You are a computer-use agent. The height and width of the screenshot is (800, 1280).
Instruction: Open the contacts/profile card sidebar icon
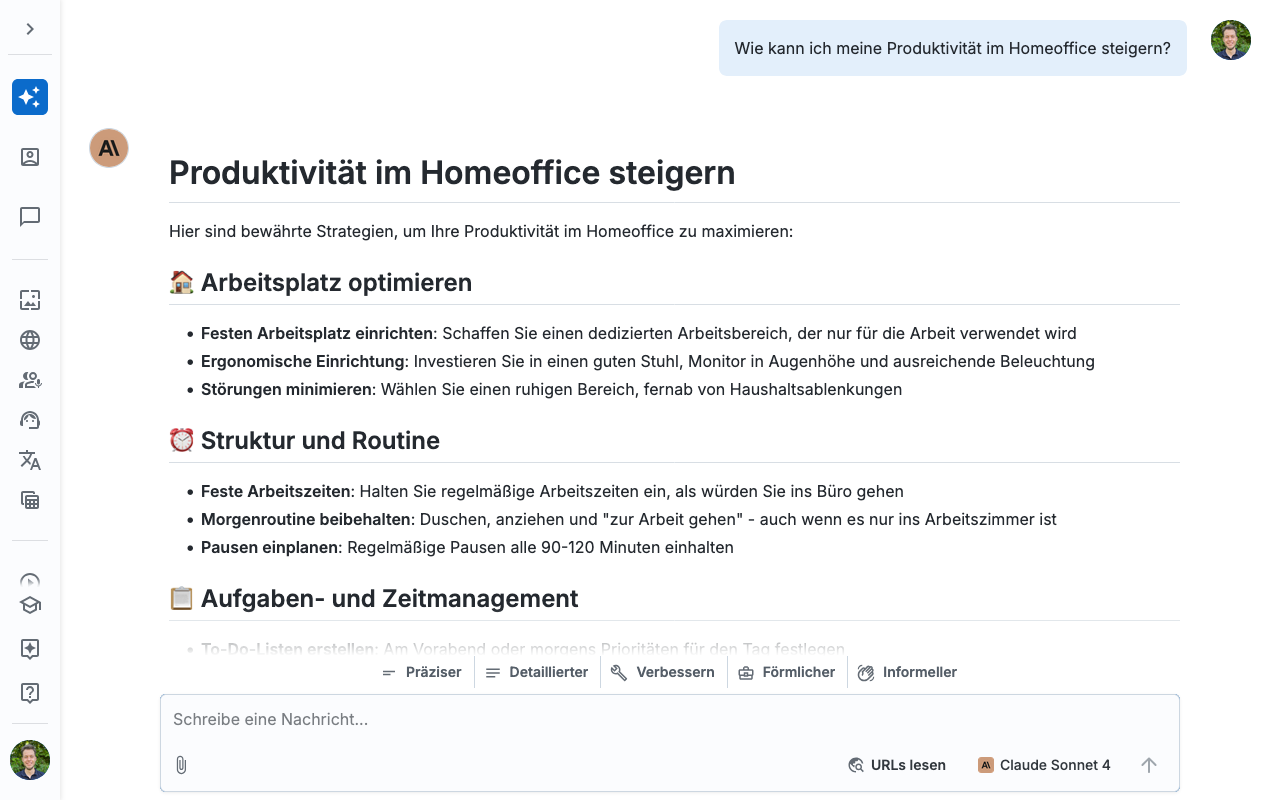30,157
